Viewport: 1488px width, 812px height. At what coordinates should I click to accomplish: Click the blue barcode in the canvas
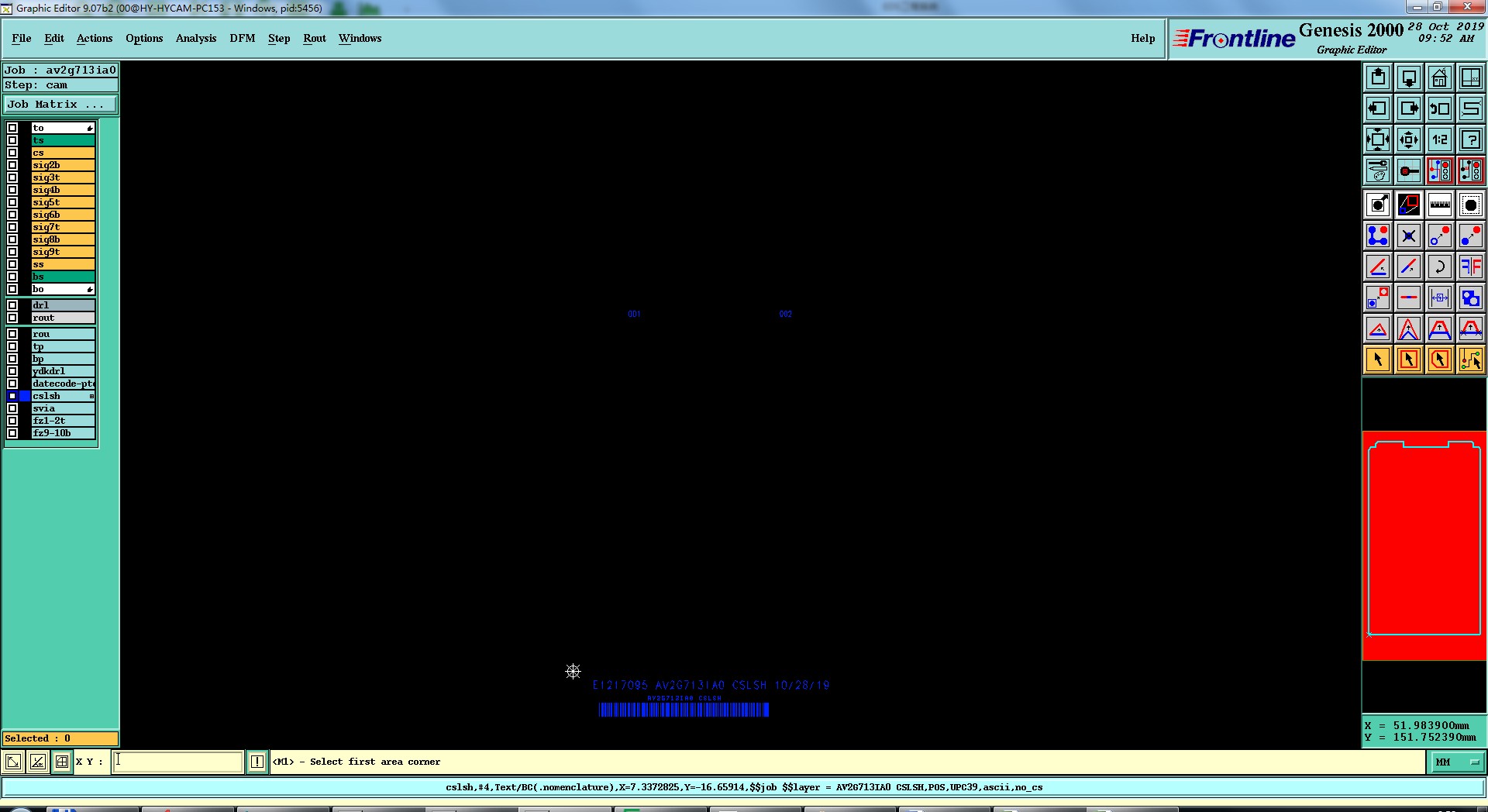[x=684, y=710]
